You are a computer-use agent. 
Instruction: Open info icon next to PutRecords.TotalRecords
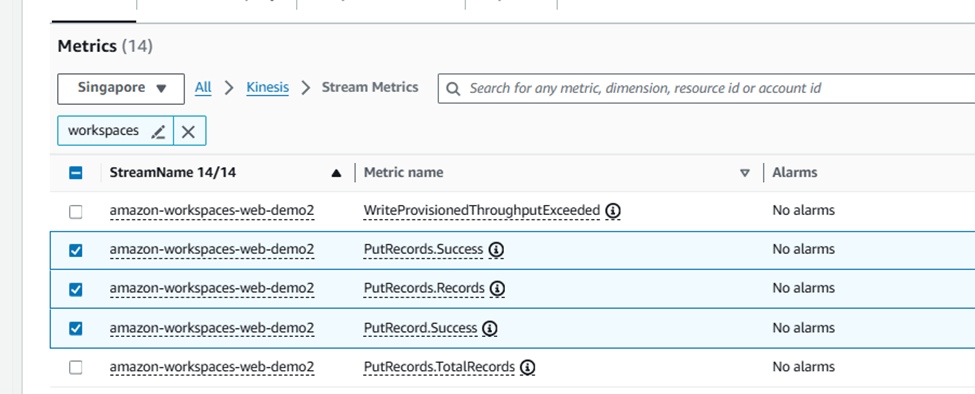pos(528,368)
